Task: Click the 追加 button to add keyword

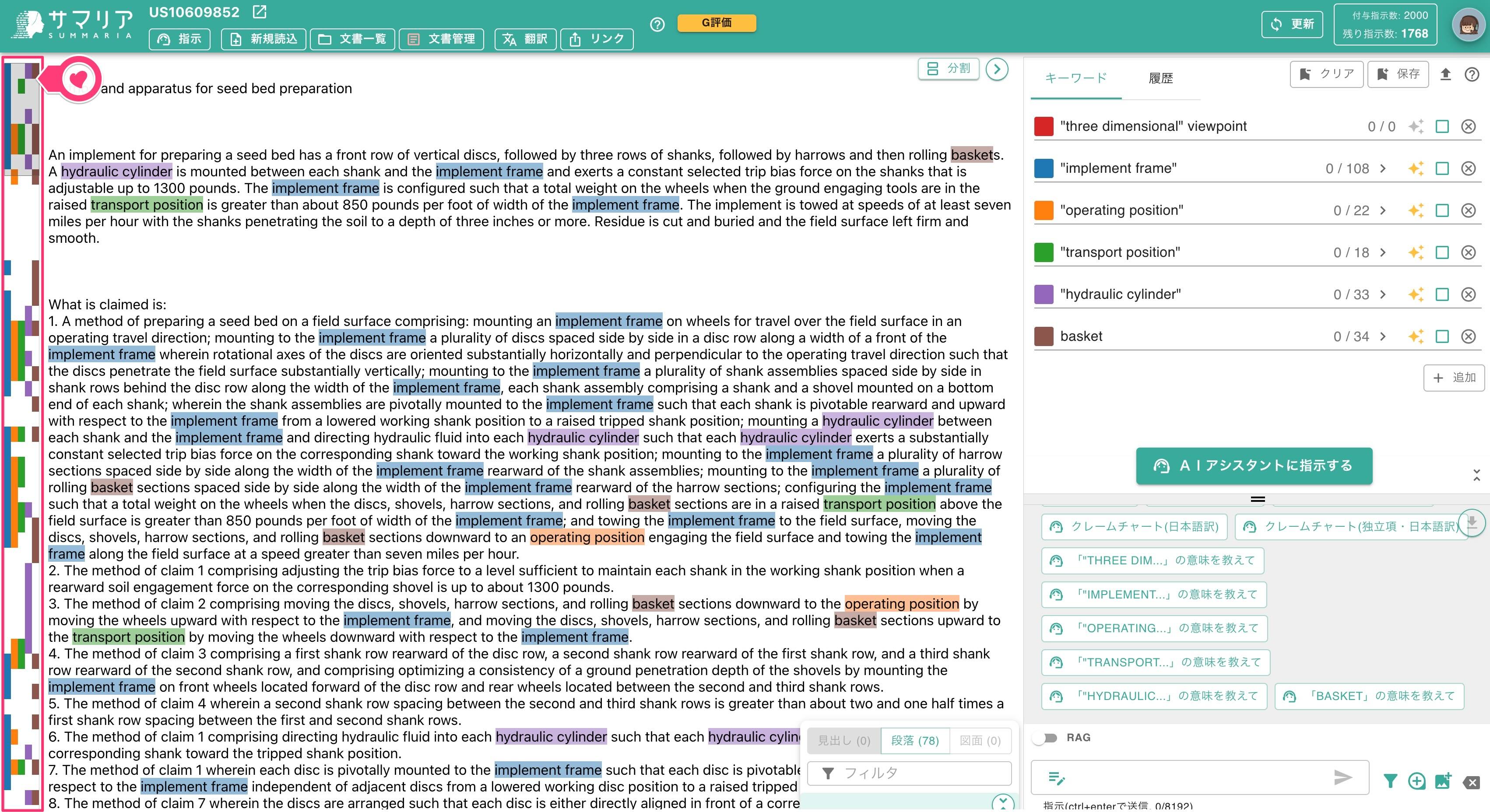Action: 1454,378
